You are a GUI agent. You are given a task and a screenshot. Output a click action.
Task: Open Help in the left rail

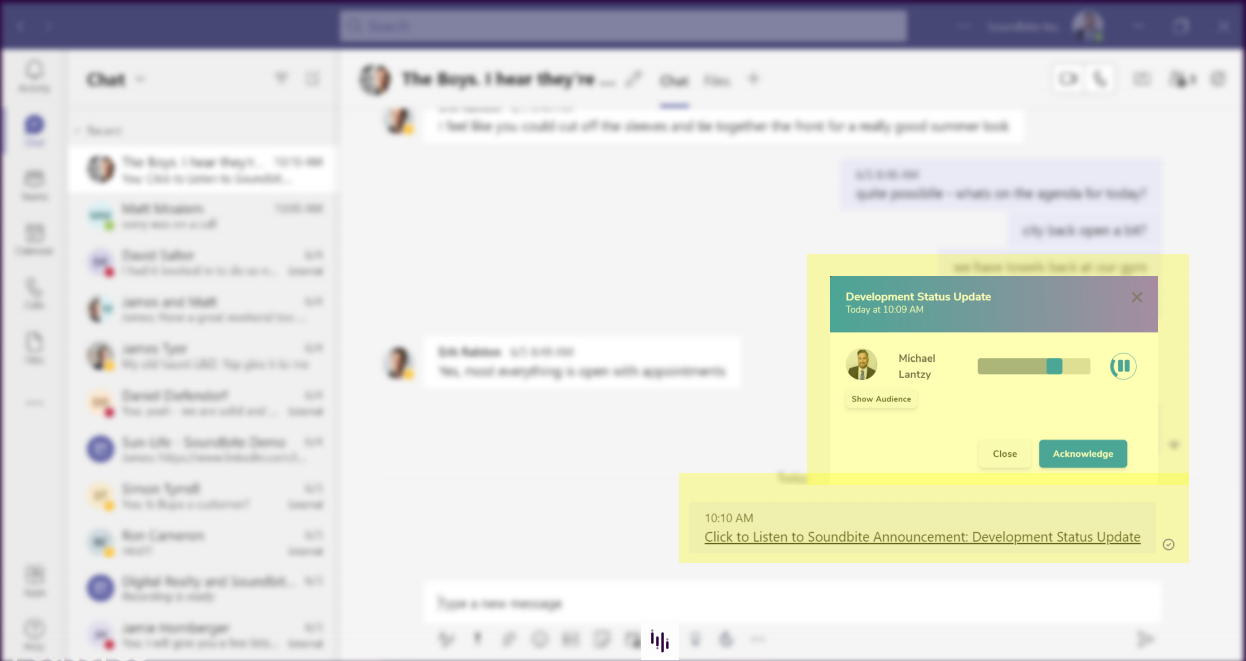[x=34, y=634]
